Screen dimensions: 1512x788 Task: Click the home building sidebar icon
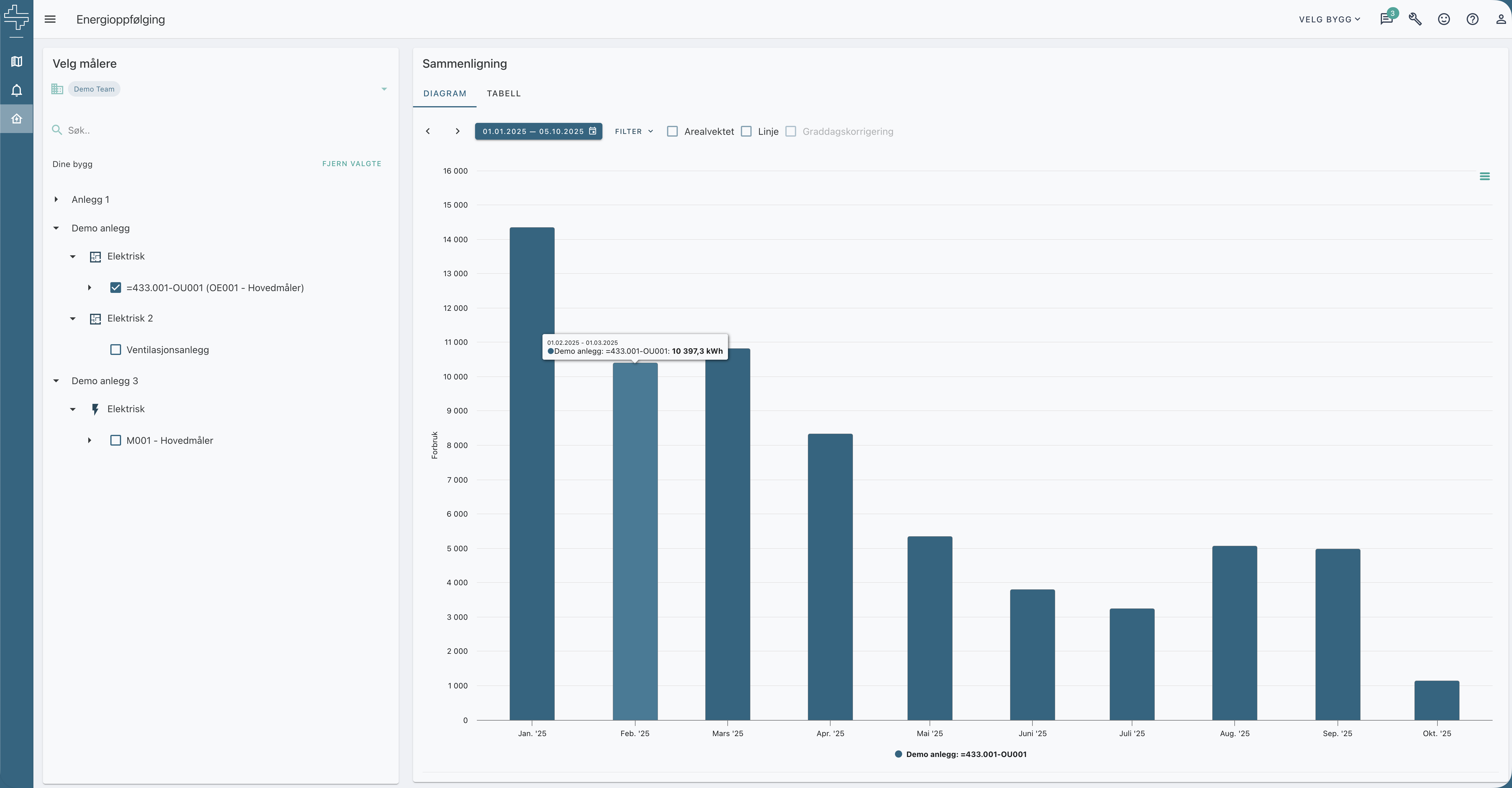coord(16,119)
